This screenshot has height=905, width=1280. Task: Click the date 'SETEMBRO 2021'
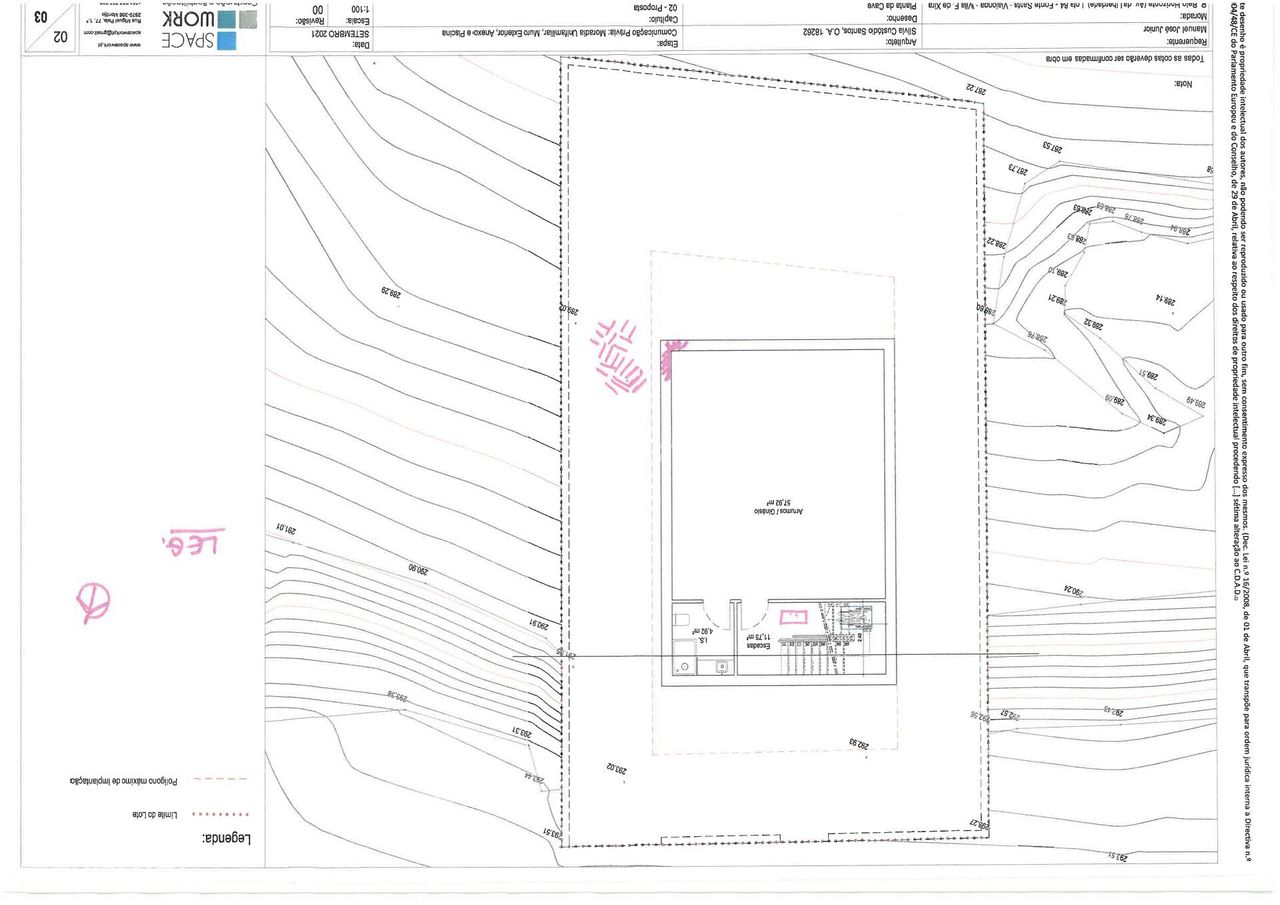340,33
